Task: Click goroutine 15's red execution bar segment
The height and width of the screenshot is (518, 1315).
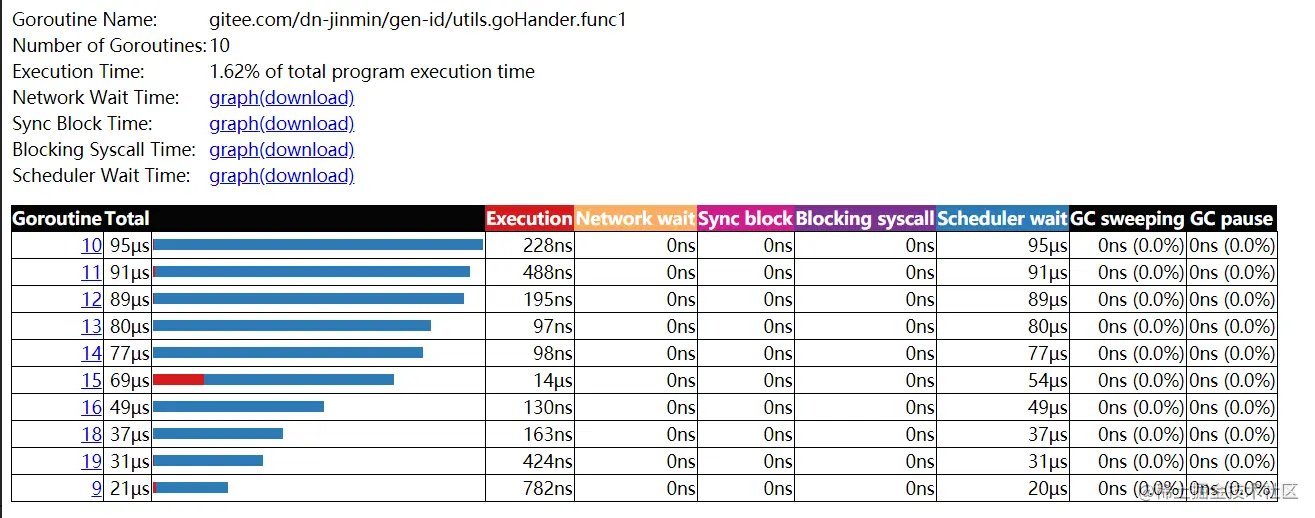Action: (178, 380)
